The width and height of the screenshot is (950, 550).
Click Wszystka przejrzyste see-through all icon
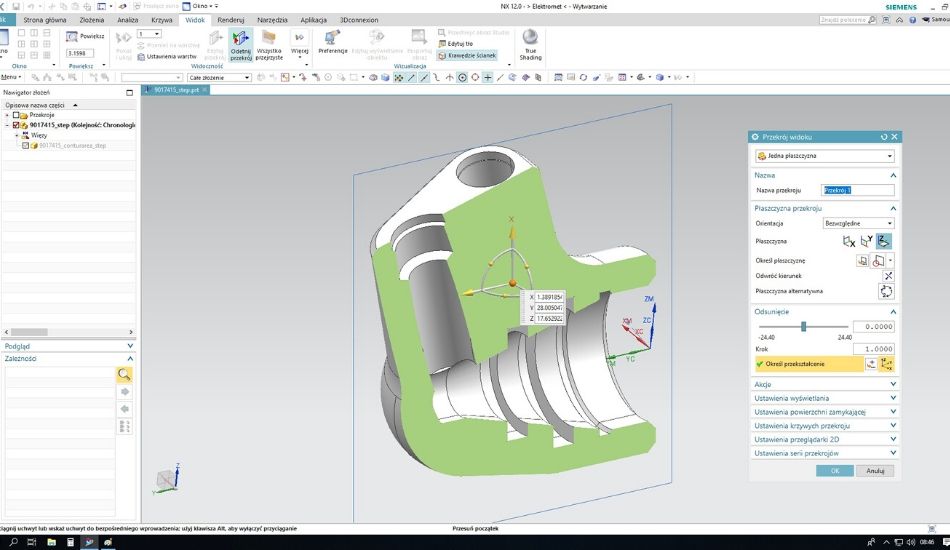click(269, 45)
